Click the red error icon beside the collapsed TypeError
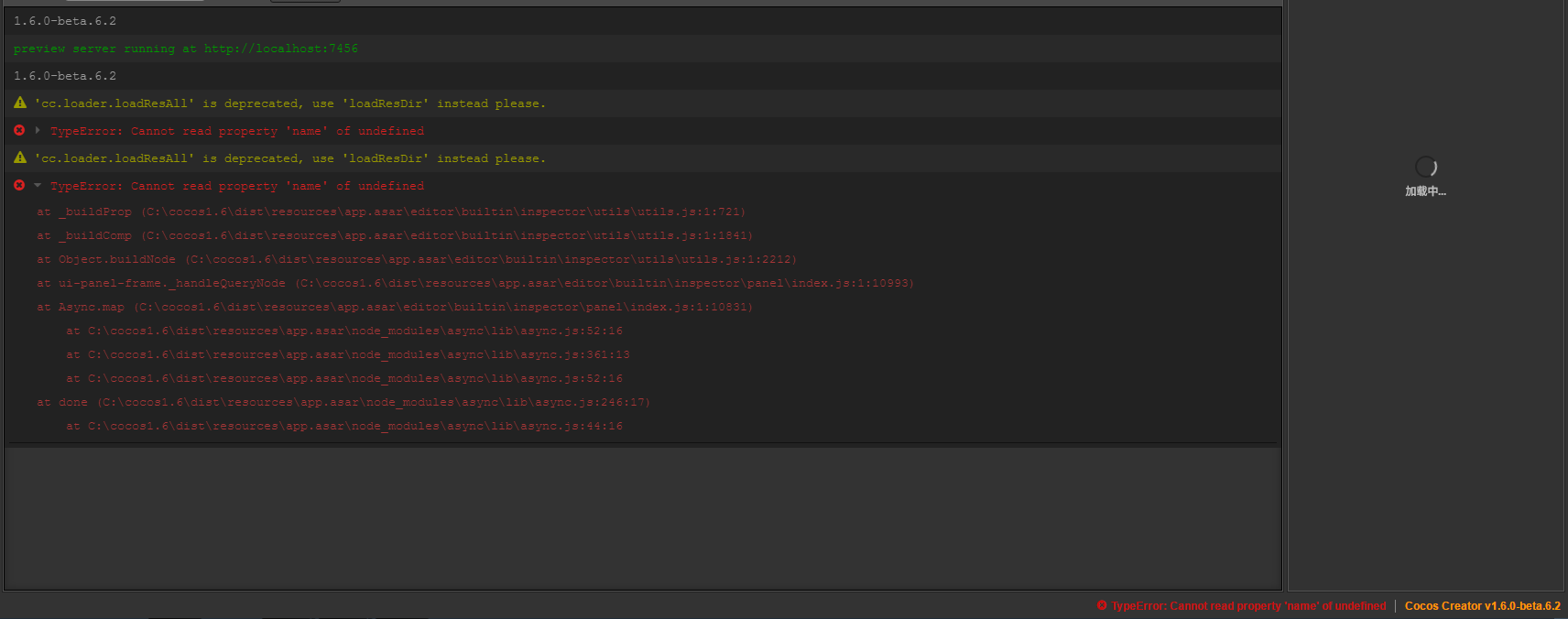The height and width of the screenshot is (619, 1568). click(x=19, y=130)
